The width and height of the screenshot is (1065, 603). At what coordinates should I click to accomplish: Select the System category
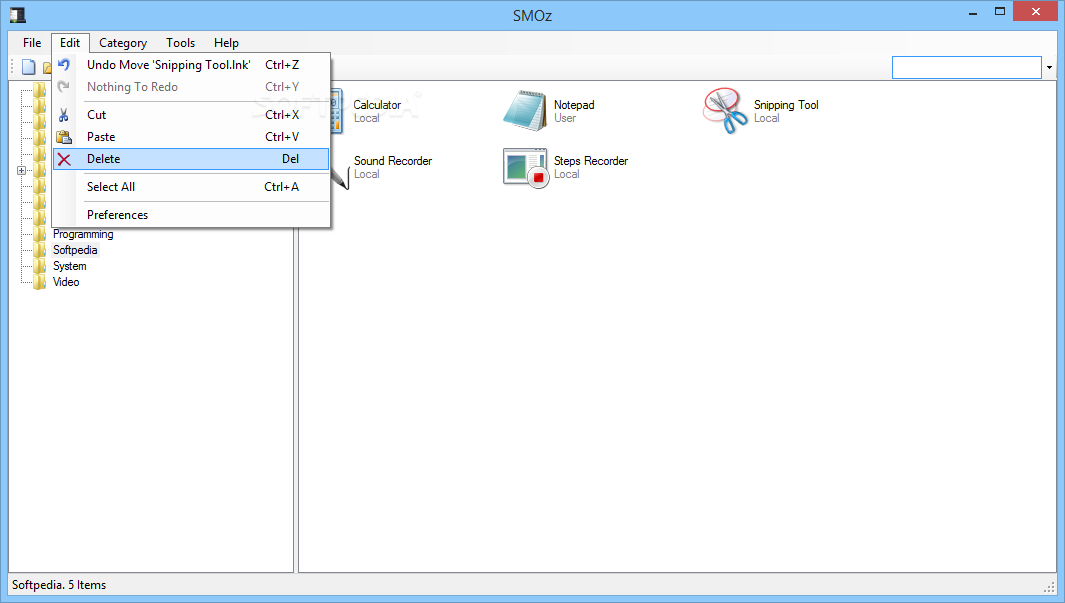[70, 266]
